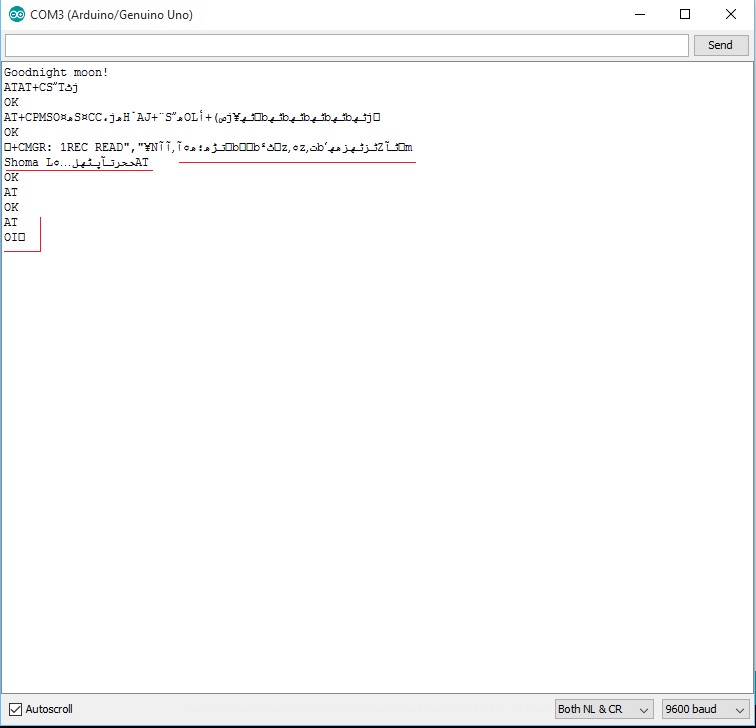Close the COM3 serial monitor window

click(x=731, y=15)
